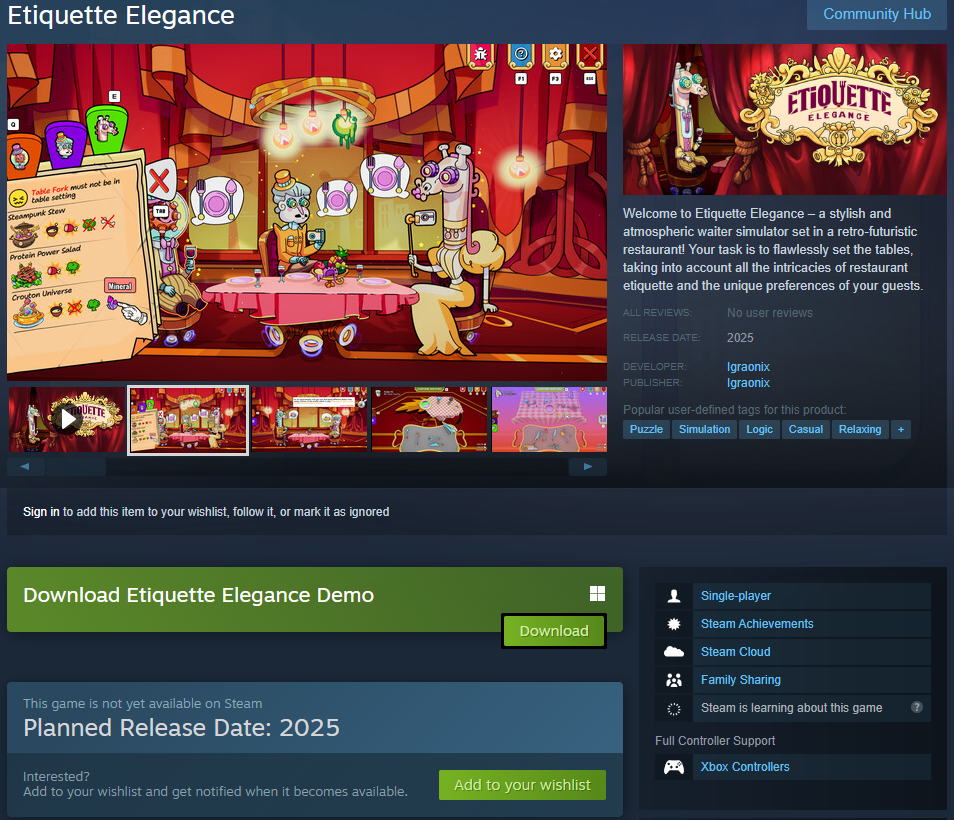Select the fifth screenshot thumbnail with the purple background

[x=549, y=419]
